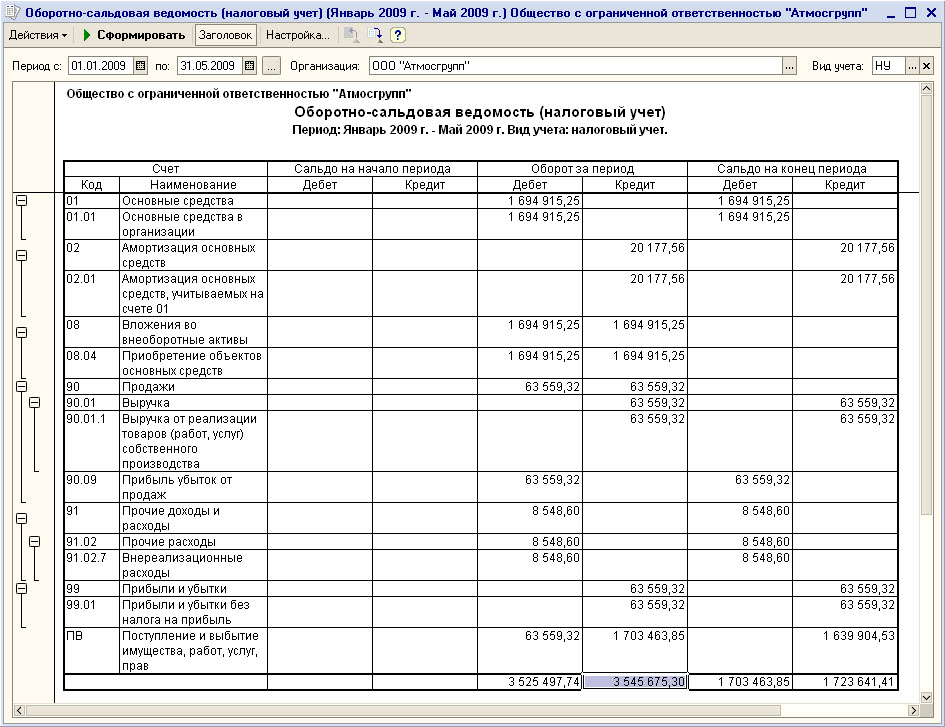Open the Действия menu
The image size is (945, 727).
(x=38, y=35)
